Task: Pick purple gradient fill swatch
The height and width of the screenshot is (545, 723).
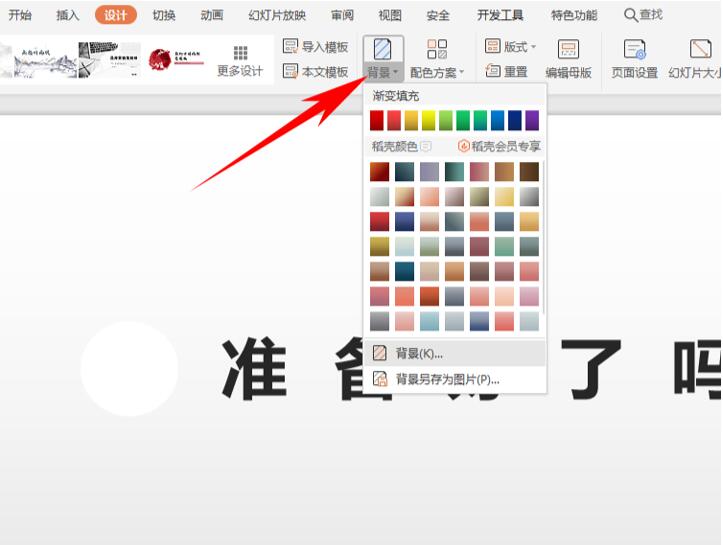Action: (x=532, y=120)
